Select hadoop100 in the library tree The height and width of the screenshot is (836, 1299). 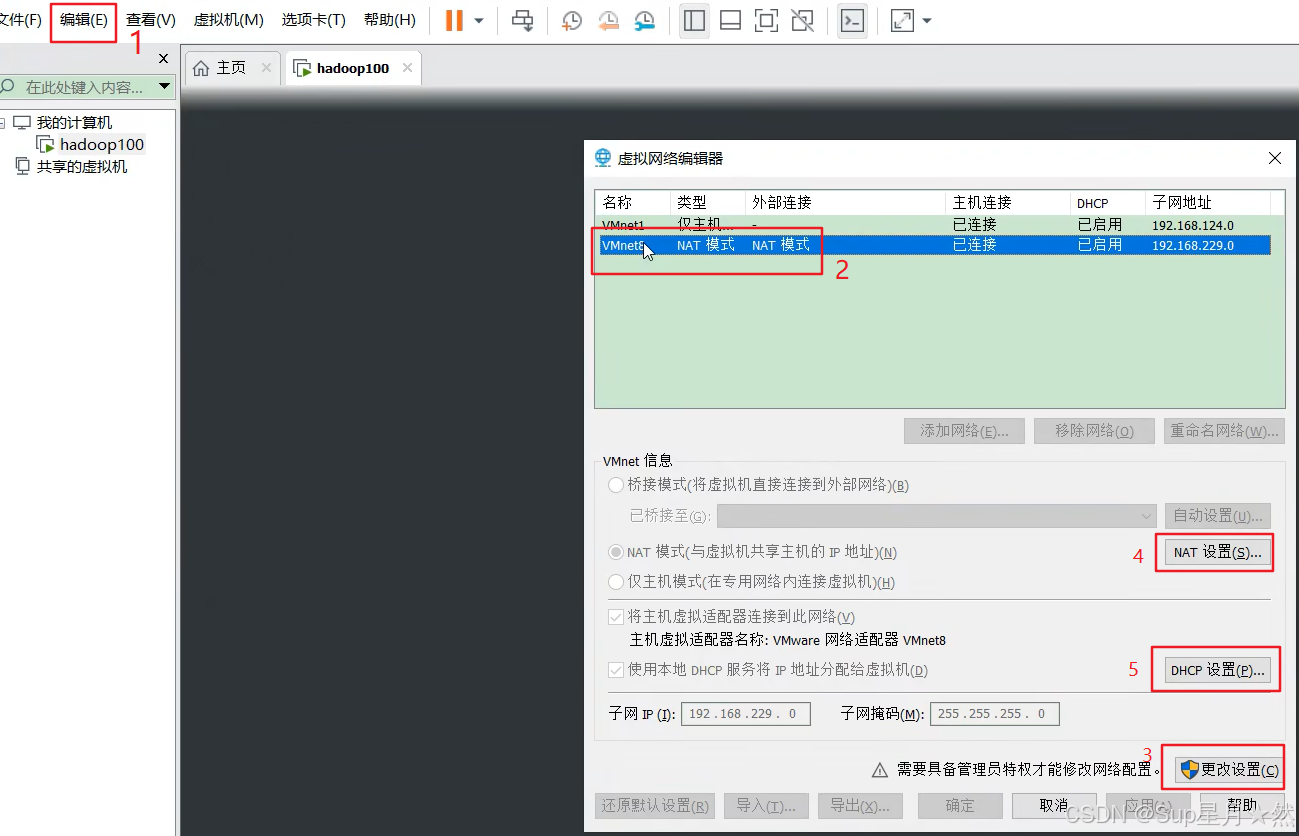[x=102, y=145]
